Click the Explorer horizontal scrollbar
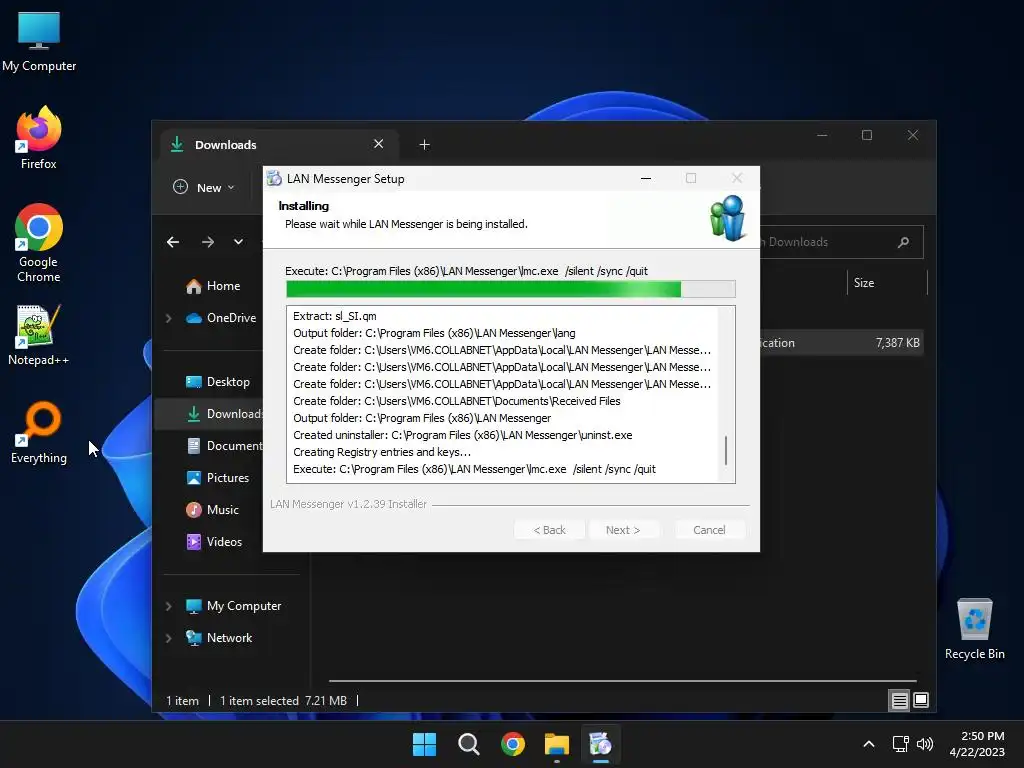1024x768 pixels. click(x=622, y=681)
